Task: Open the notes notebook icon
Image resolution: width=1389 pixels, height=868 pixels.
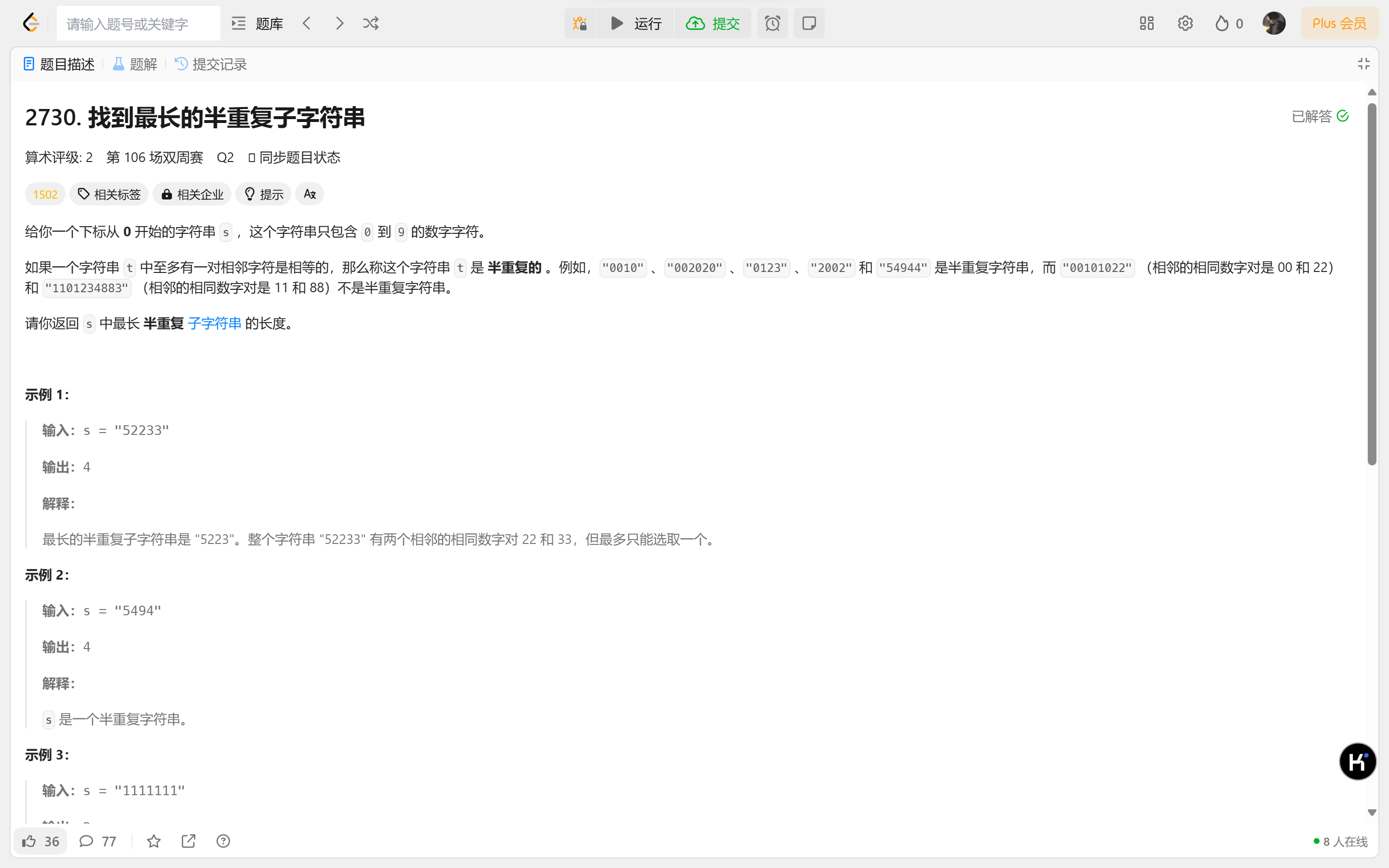Action: pos(809,23)
